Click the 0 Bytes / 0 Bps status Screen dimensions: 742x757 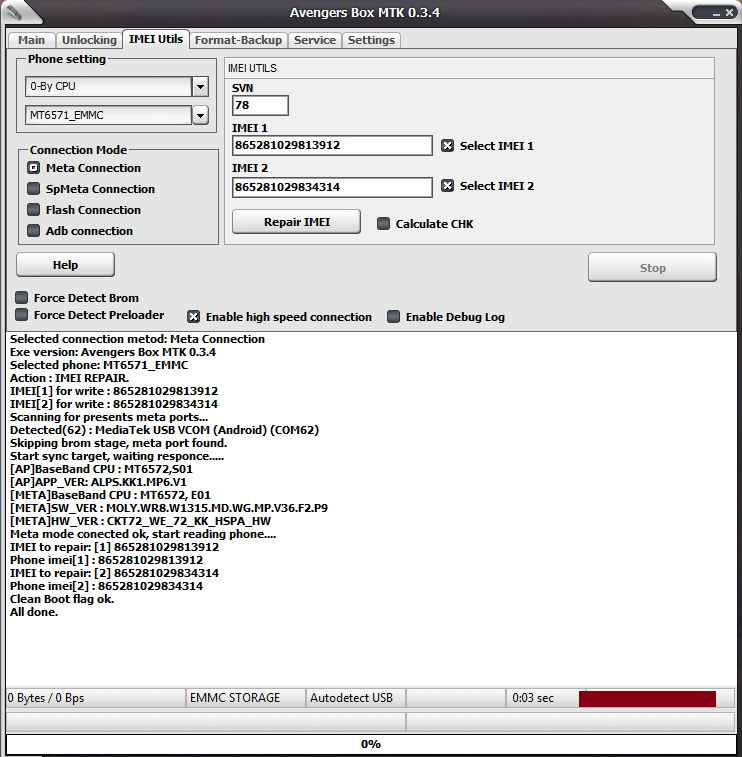(96, 698)
